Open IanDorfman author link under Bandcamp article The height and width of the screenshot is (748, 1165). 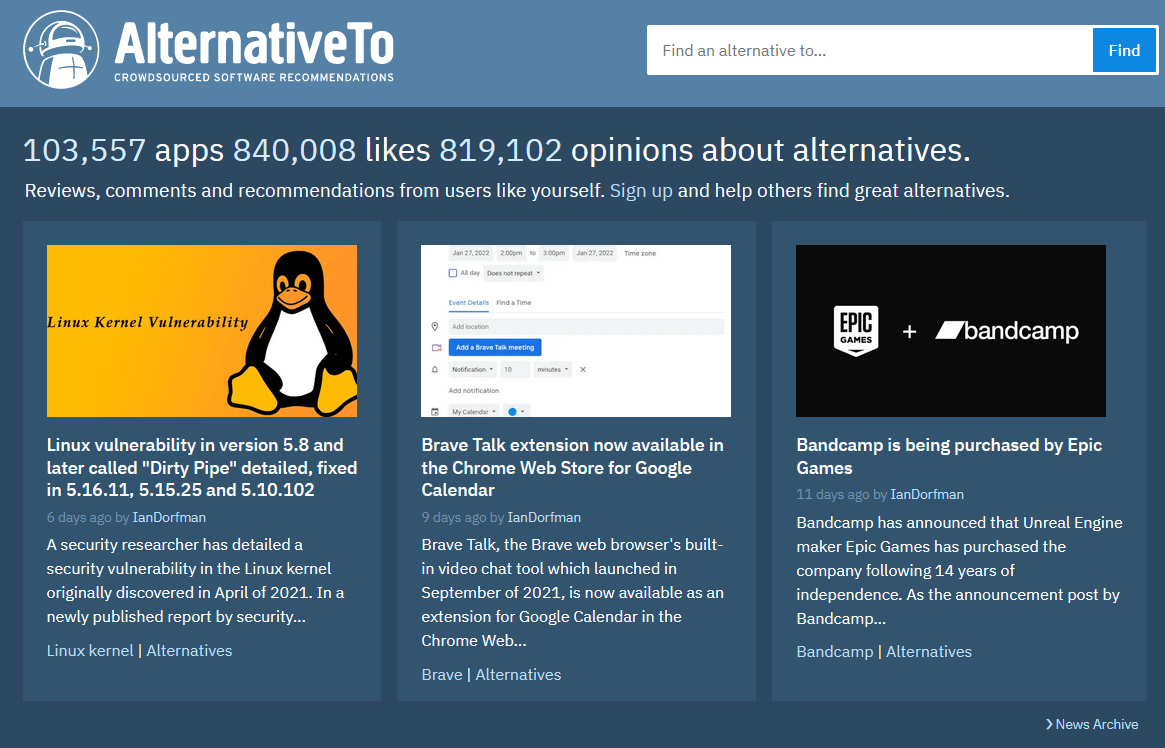[927, 494]
